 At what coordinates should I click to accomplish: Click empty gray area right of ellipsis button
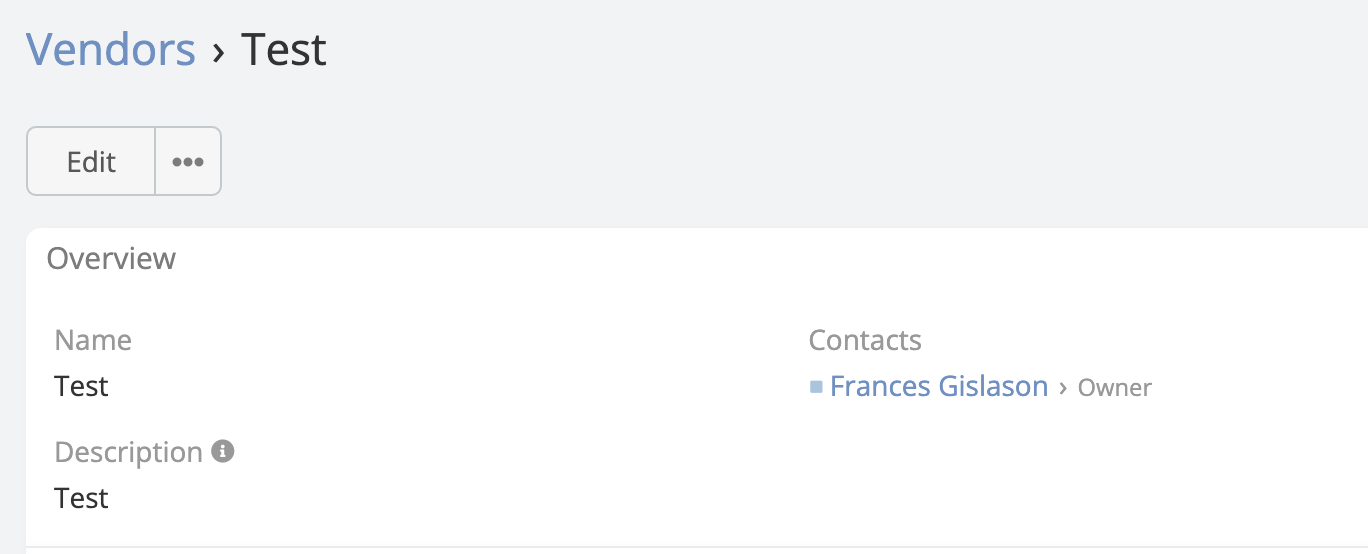point(700,161)
